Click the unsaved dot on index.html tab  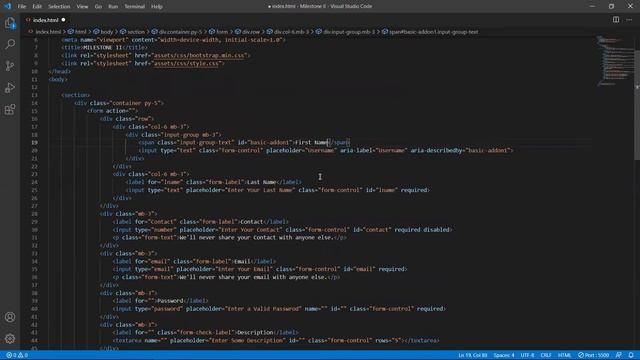63,20
